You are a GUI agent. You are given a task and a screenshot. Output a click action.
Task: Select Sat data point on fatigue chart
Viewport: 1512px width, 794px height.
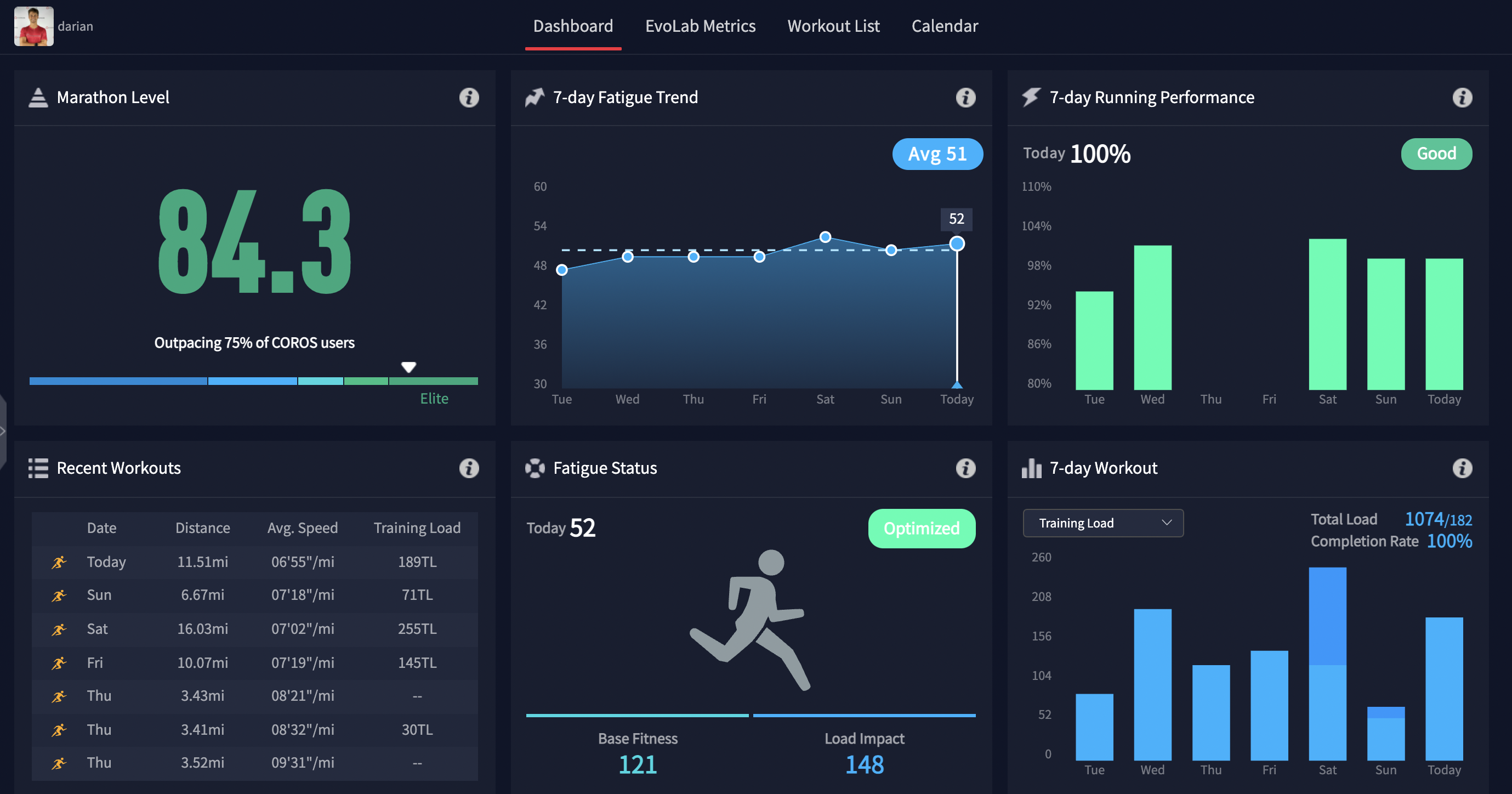click(825, 237)
